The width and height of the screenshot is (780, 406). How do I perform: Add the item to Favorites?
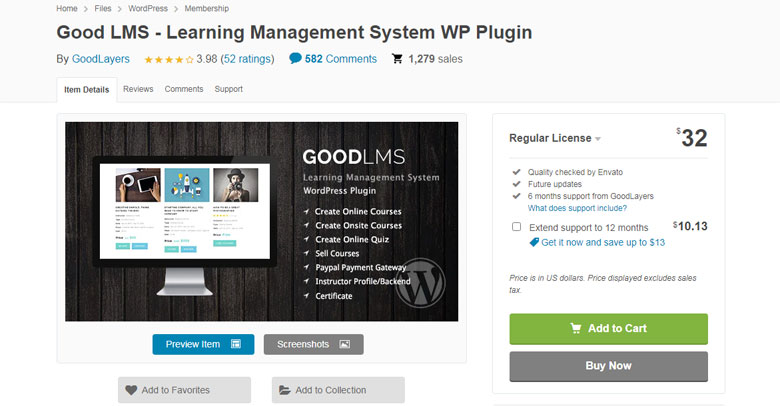tap(185, 390)
